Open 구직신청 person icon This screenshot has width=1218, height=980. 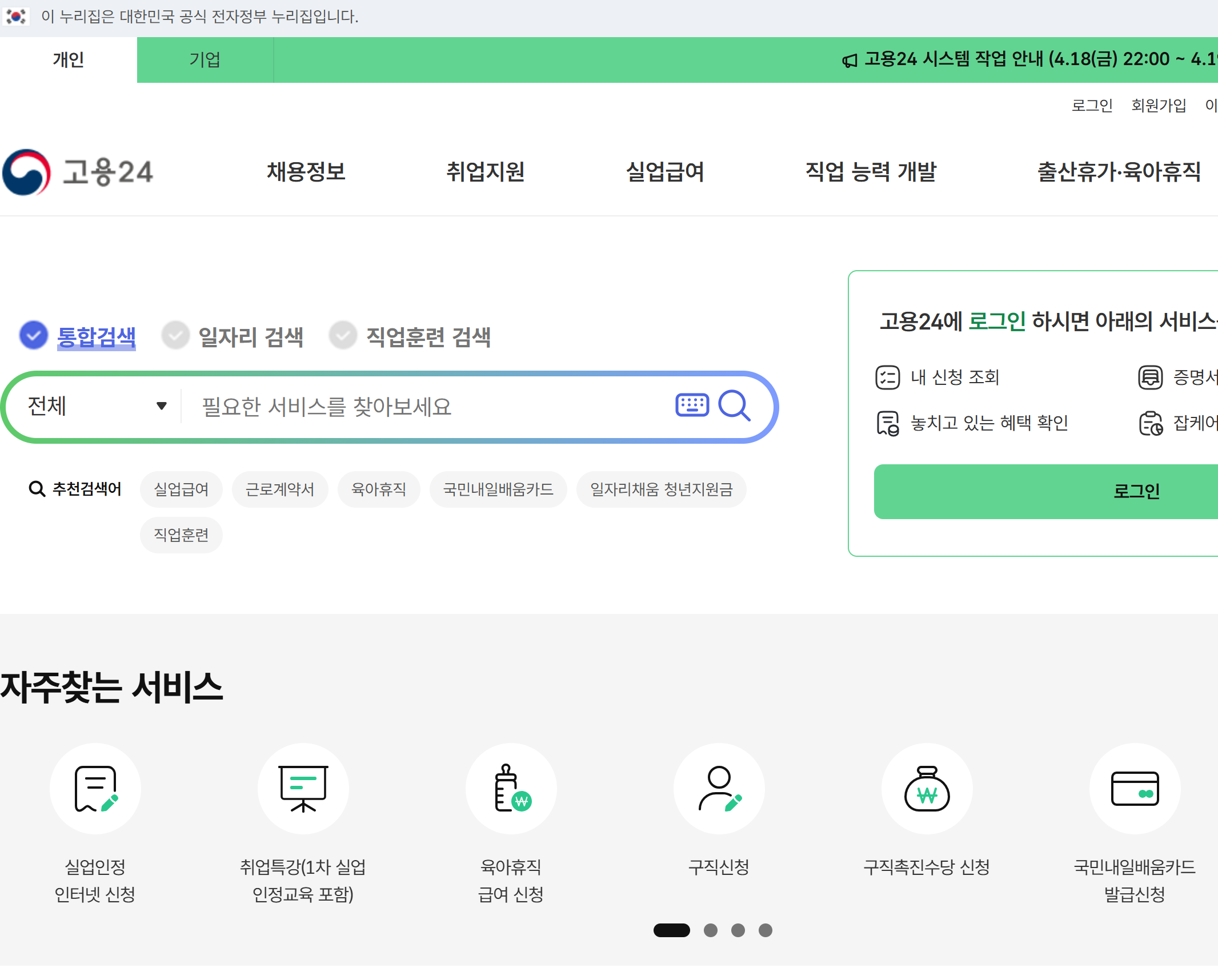[719, 789]
